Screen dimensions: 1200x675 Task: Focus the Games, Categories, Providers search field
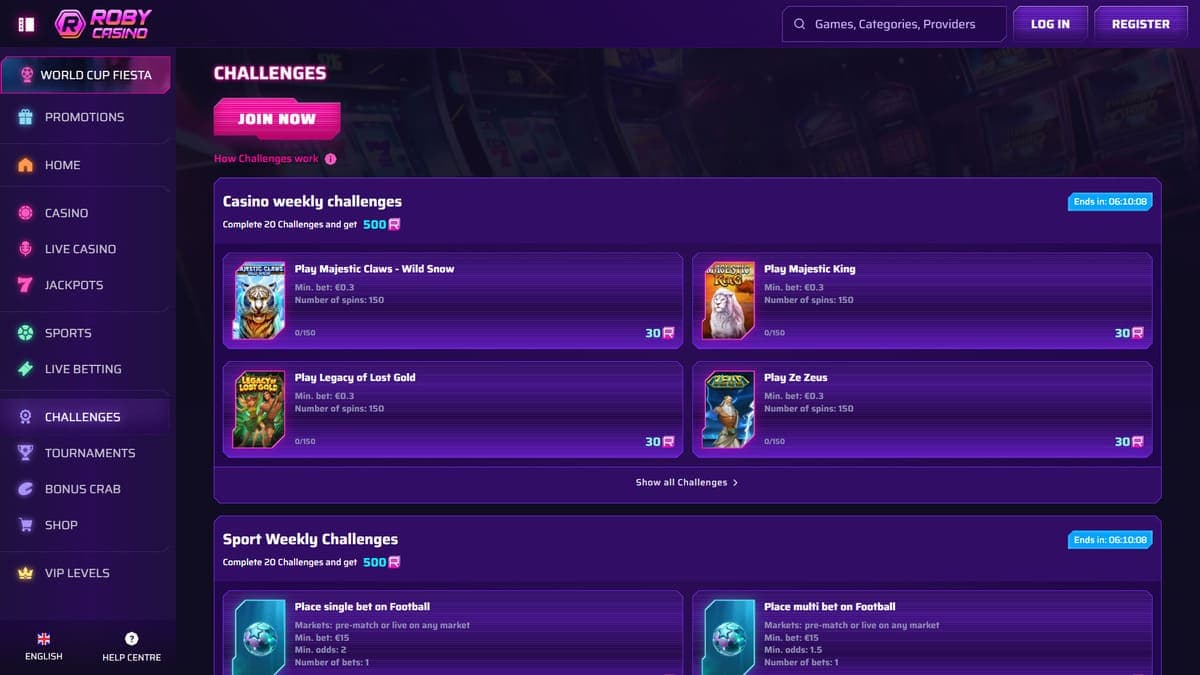(x=894, y=24)
